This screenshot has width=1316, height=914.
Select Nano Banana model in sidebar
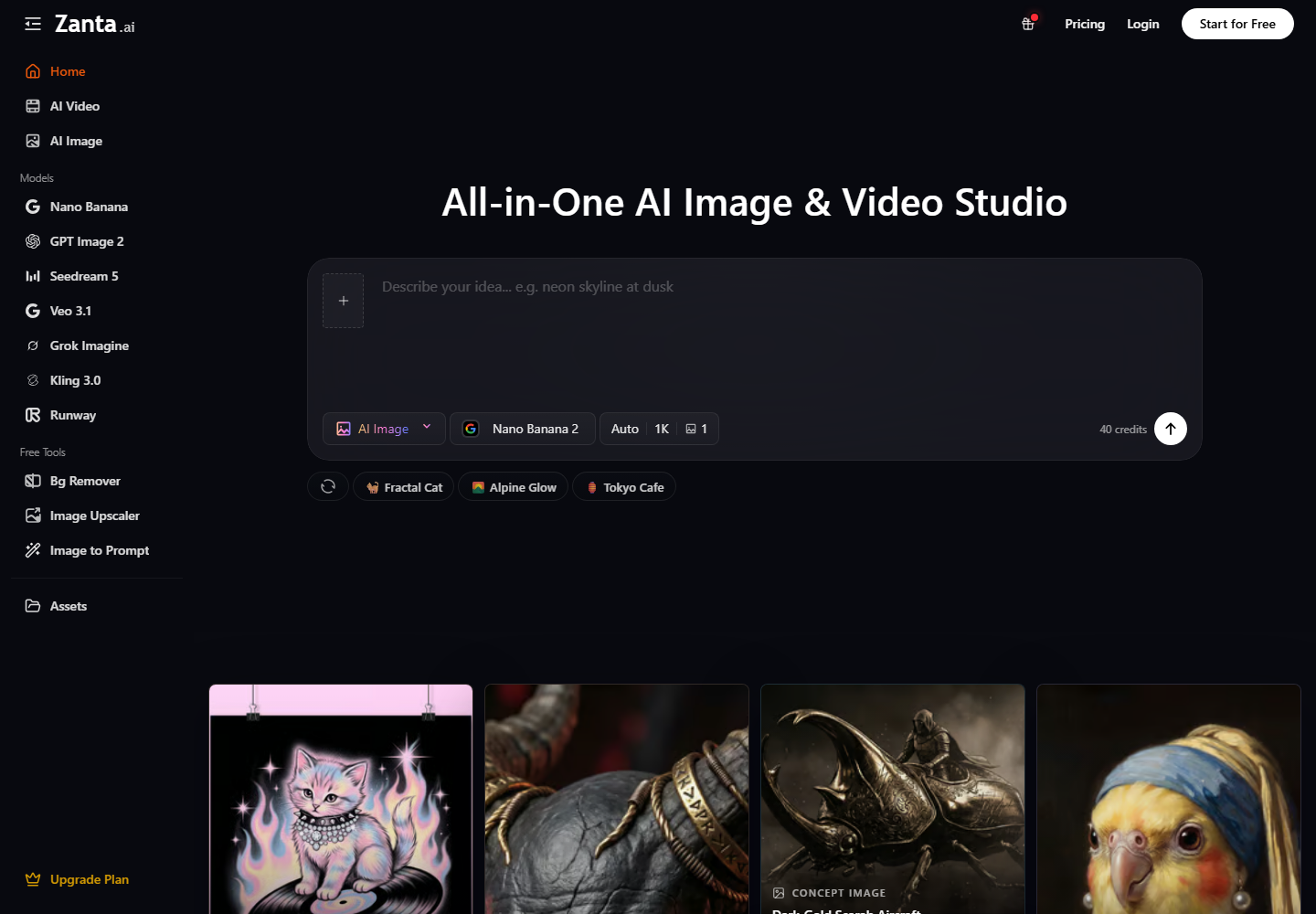97,207
